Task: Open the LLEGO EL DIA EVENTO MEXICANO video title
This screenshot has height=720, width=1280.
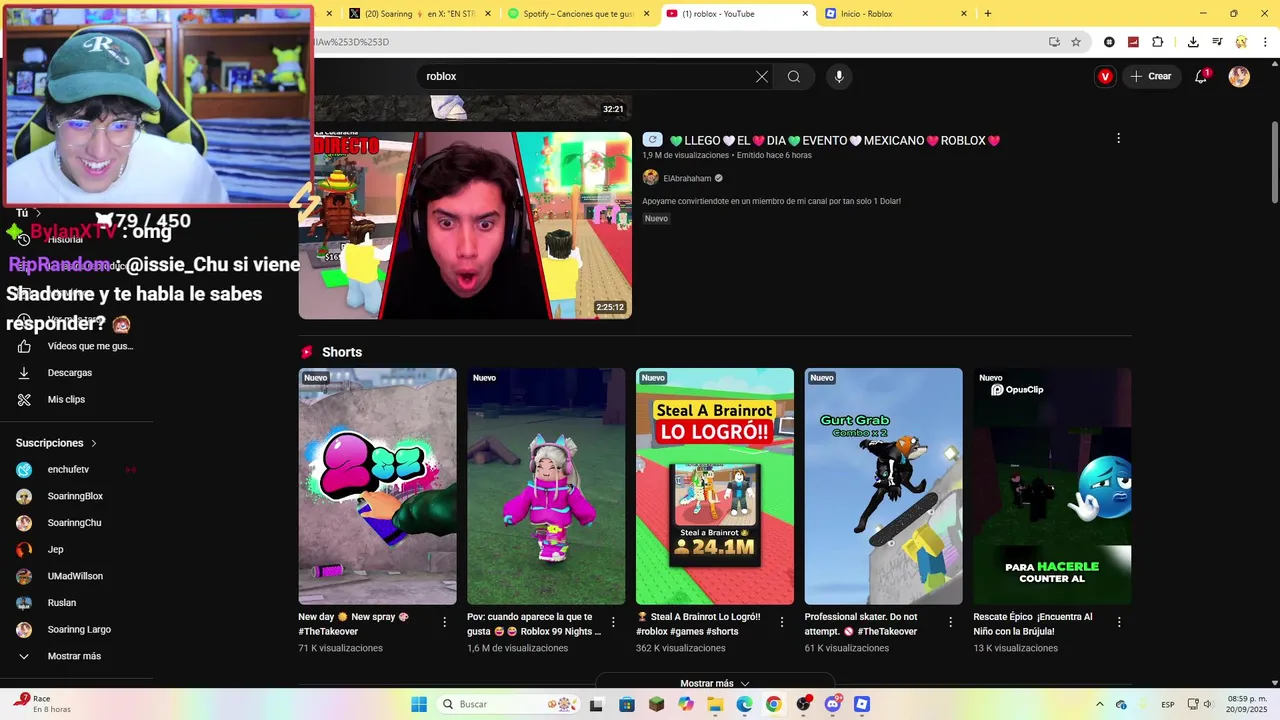Action: [x=835, y=141]
